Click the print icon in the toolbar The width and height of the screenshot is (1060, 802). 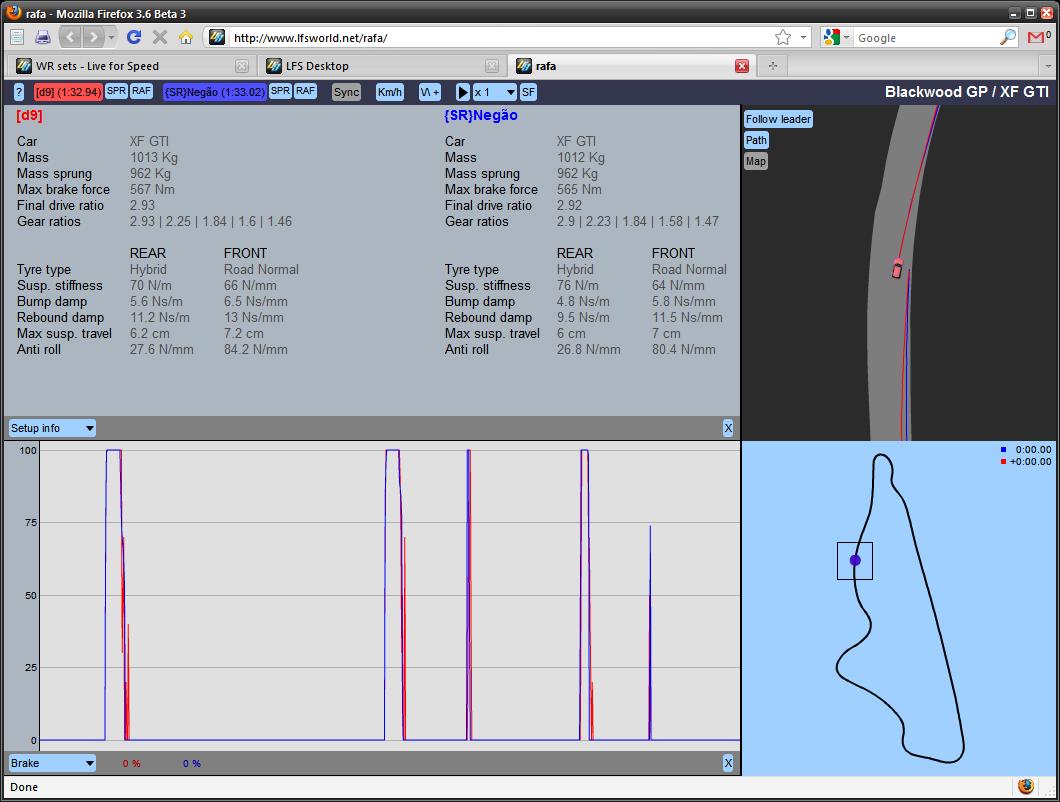[43, 37]
